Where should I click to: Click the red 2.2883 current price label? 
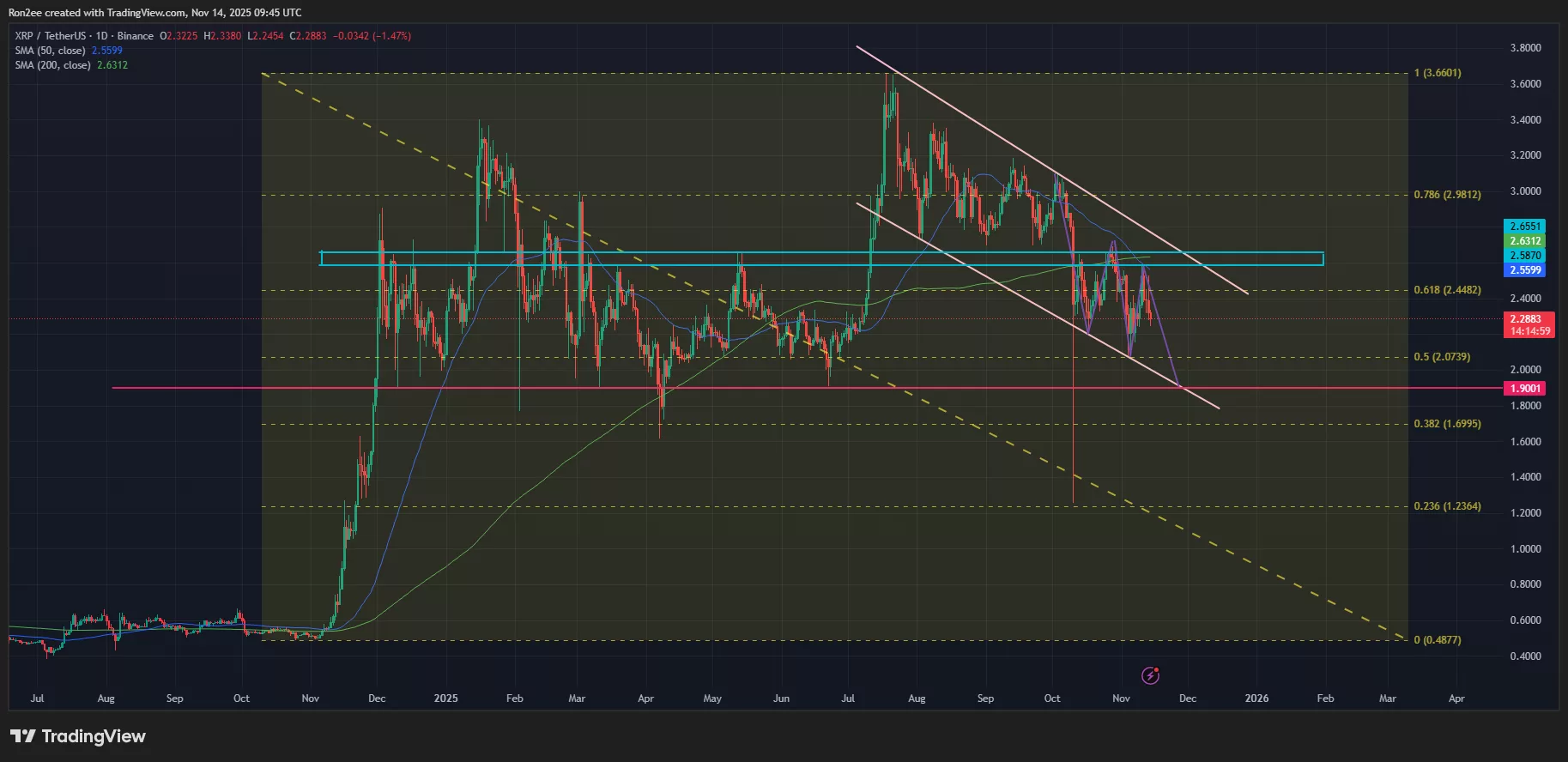1525,319
